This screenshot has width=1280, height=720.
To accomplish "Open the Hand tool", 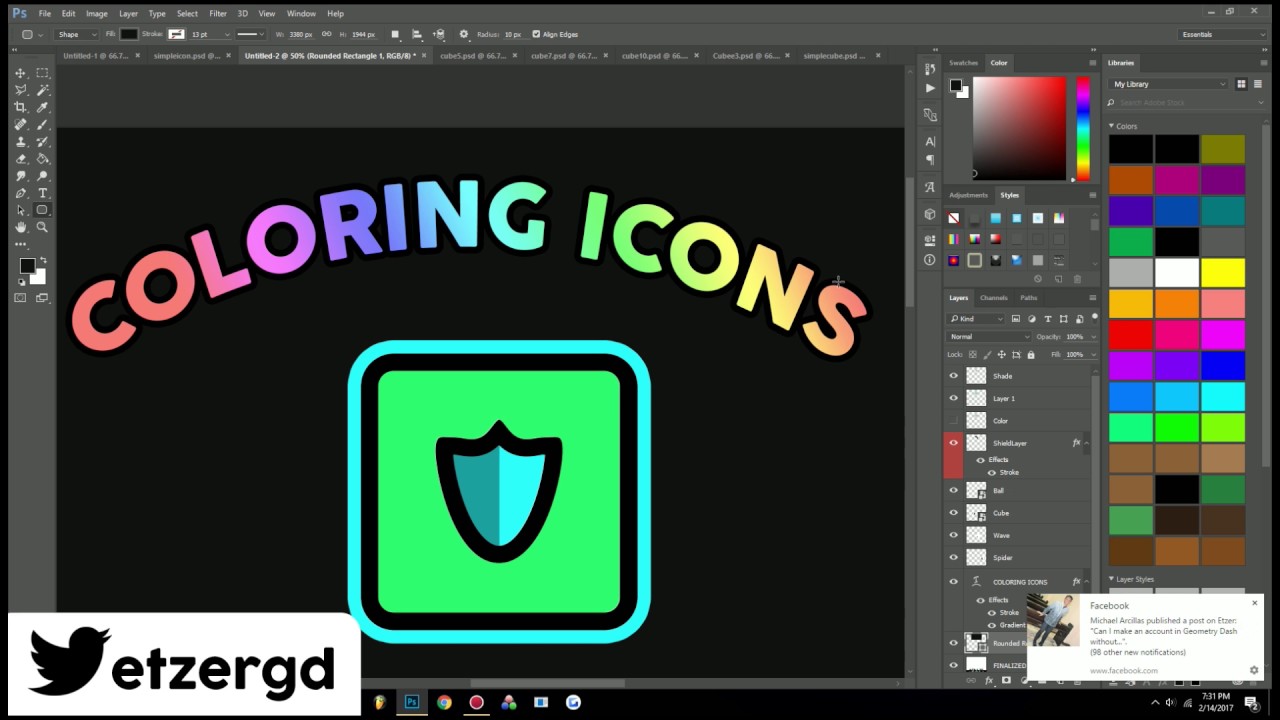I will point(20,227).
